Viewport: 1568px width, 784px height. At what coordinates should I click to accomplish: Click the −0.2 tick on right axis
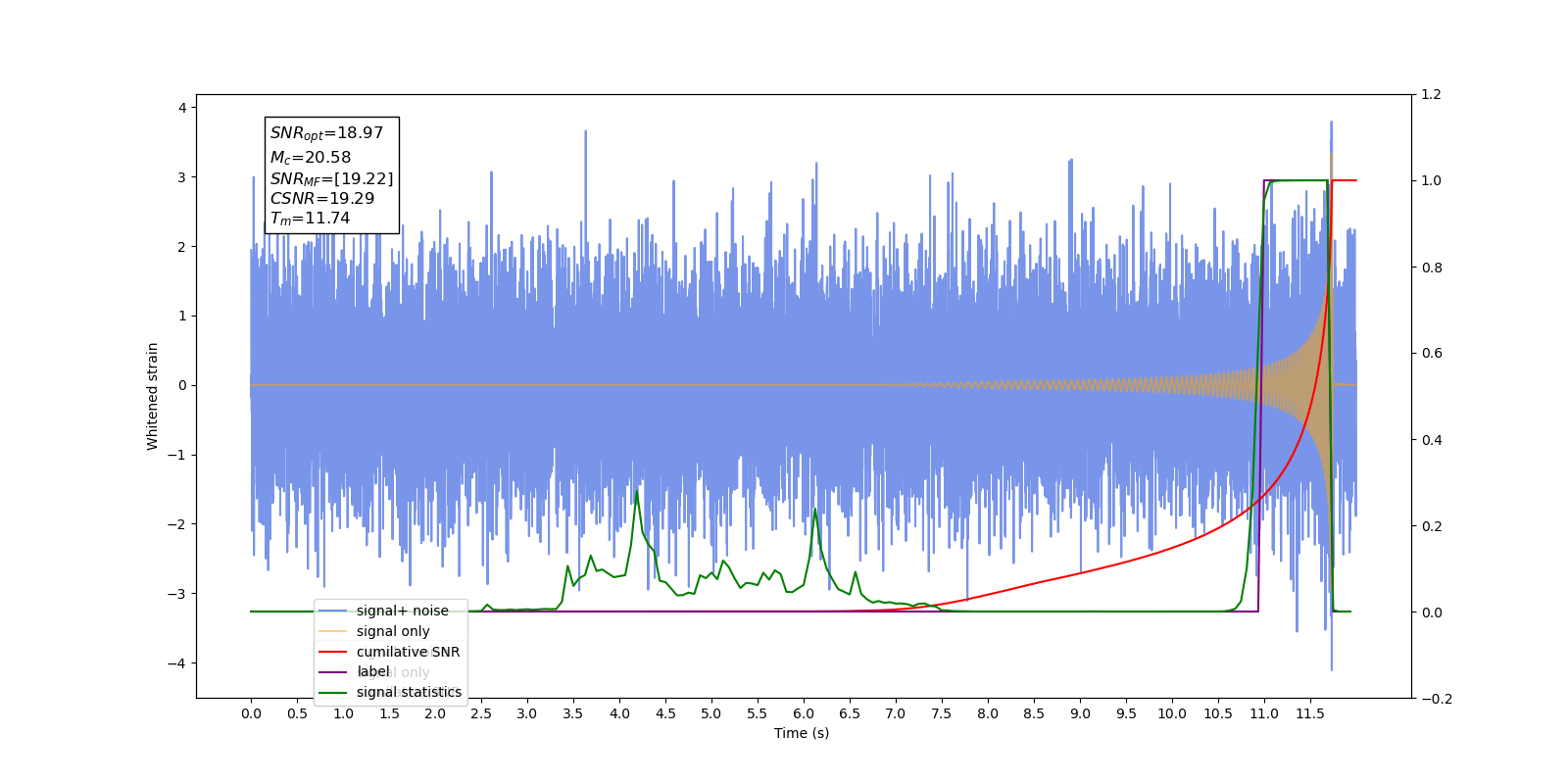click(x=1437, y=699)
